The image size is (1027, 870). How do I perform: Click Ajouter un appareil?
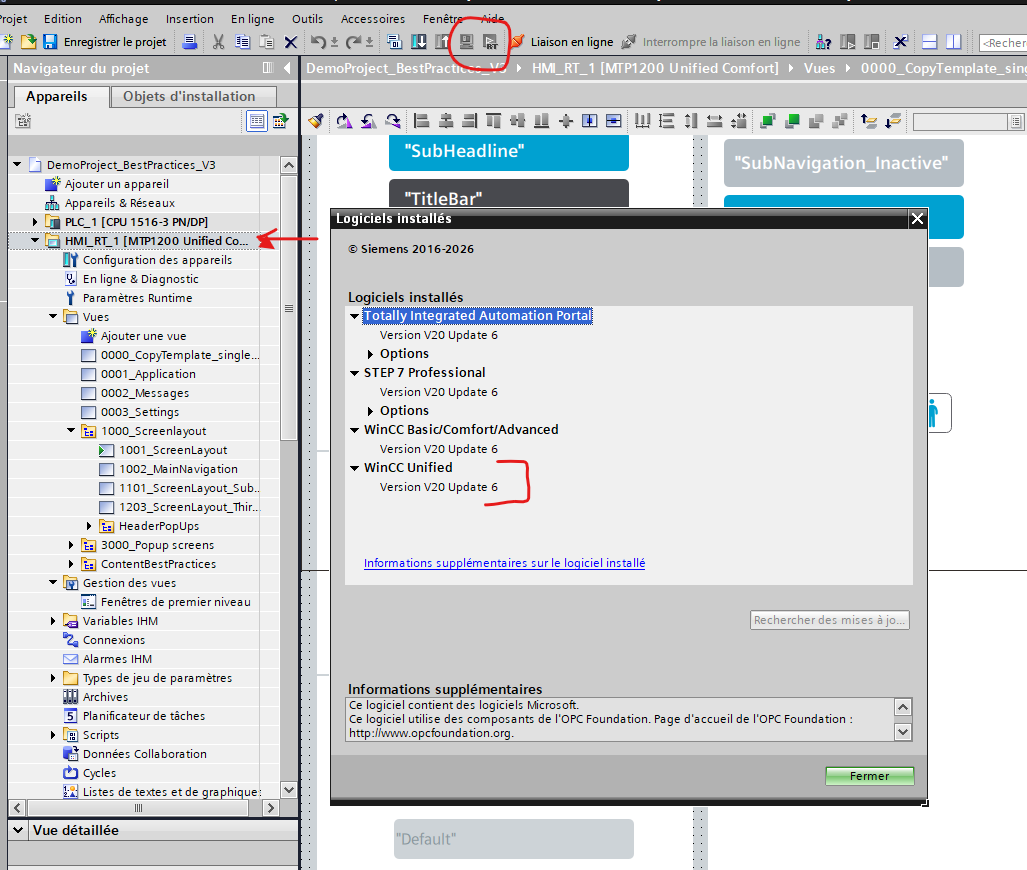(117, 183)
